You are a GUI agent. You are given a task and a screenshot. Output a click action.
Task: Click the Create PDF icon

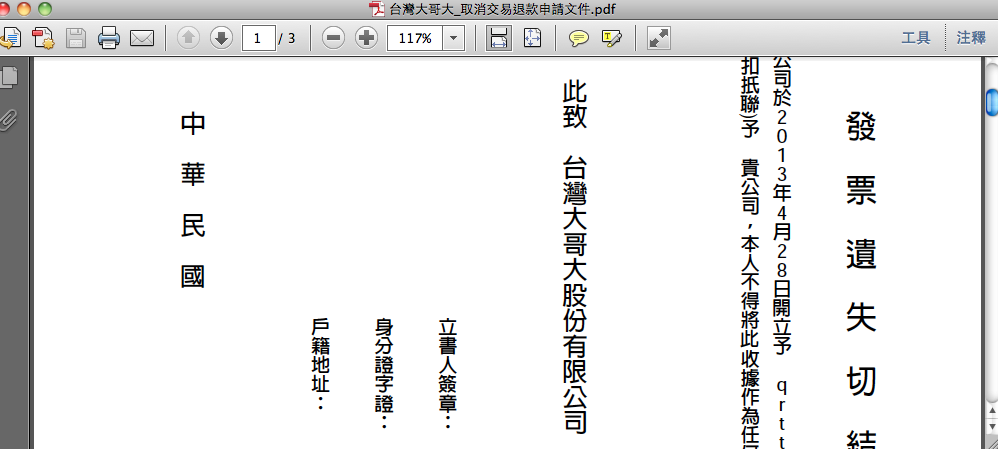coord(43,38)
